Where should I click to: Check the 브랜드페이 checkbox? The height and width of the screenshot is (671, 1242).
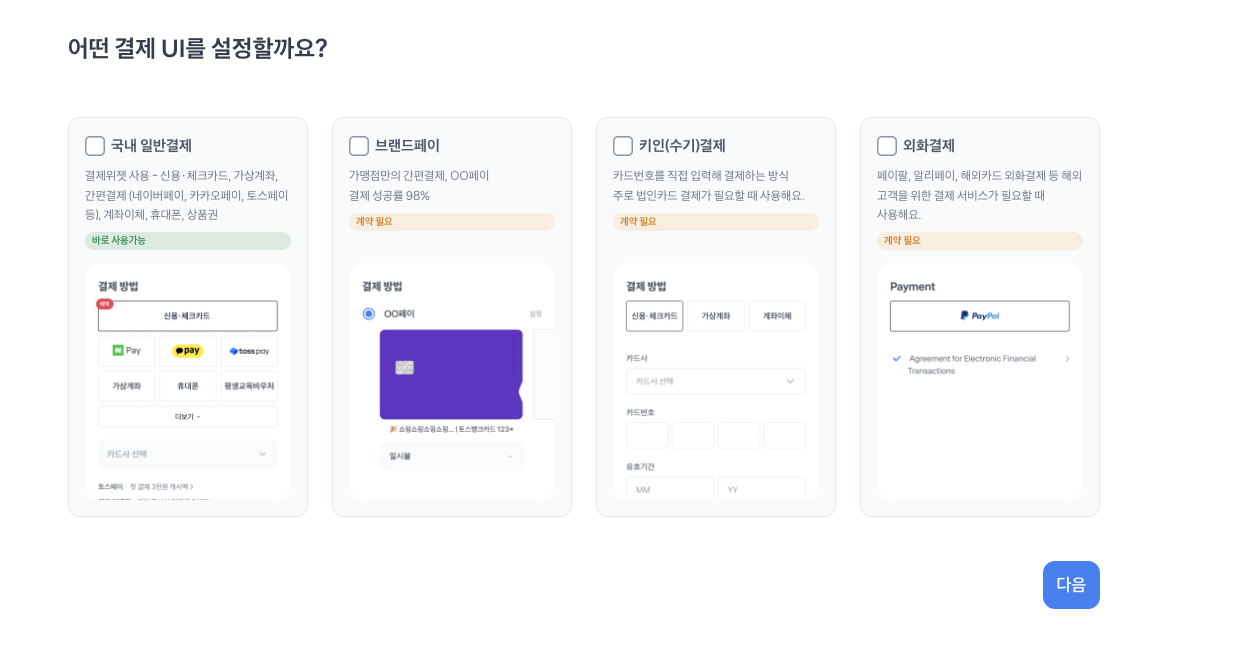(x=359, y=146)
